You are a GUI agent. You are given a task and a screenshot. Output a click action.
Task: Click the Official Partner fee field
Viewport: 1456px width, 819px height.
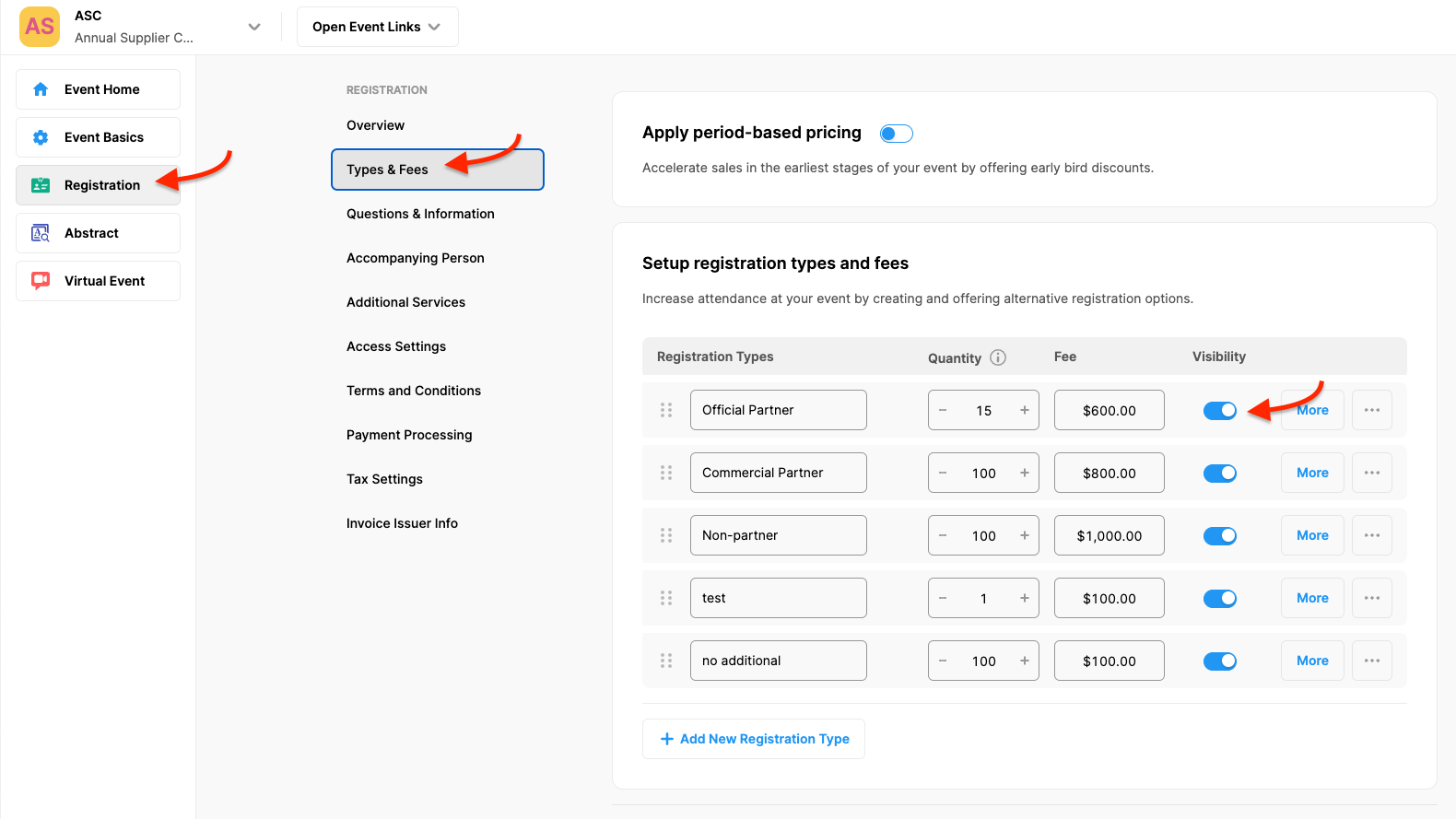click(1109, 410)
